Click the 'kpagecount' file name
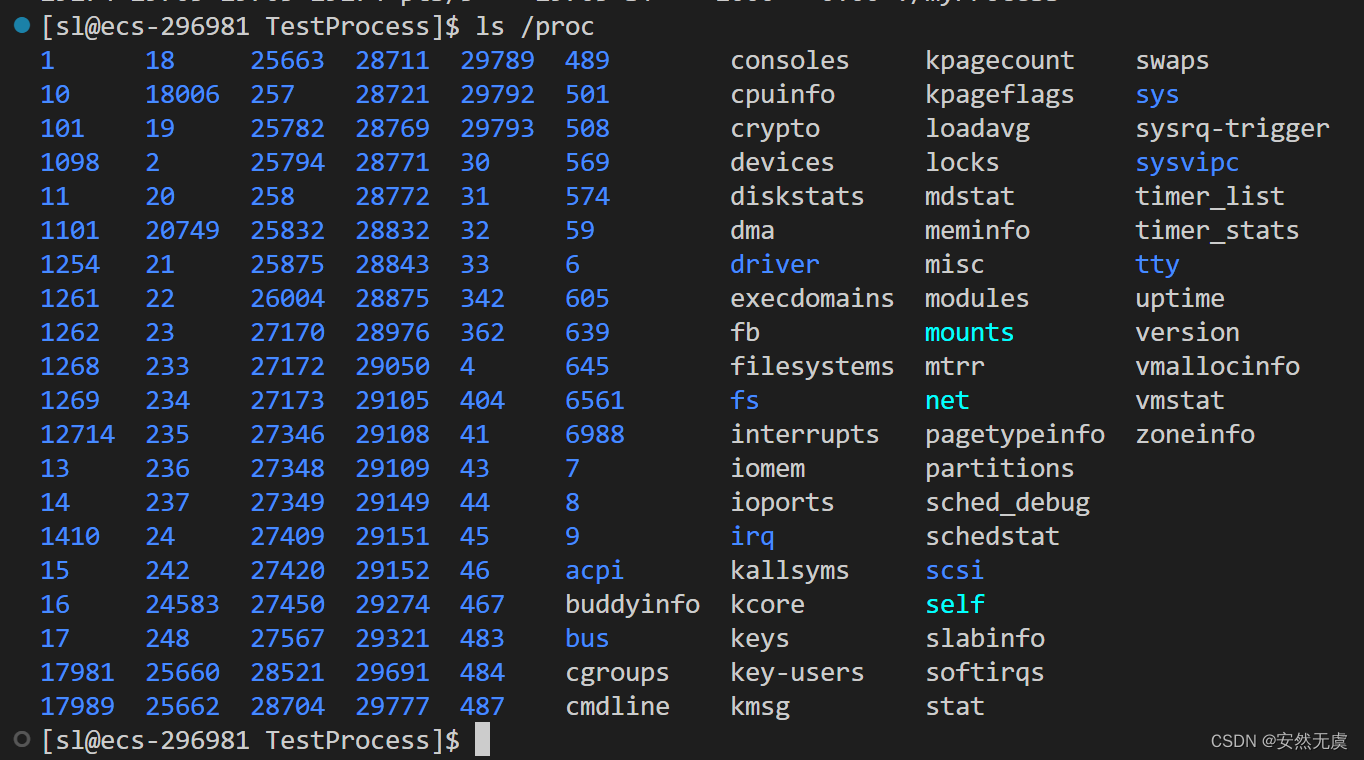The image size is (1364, 760). pyautogui.click(x=1000, y=60)
